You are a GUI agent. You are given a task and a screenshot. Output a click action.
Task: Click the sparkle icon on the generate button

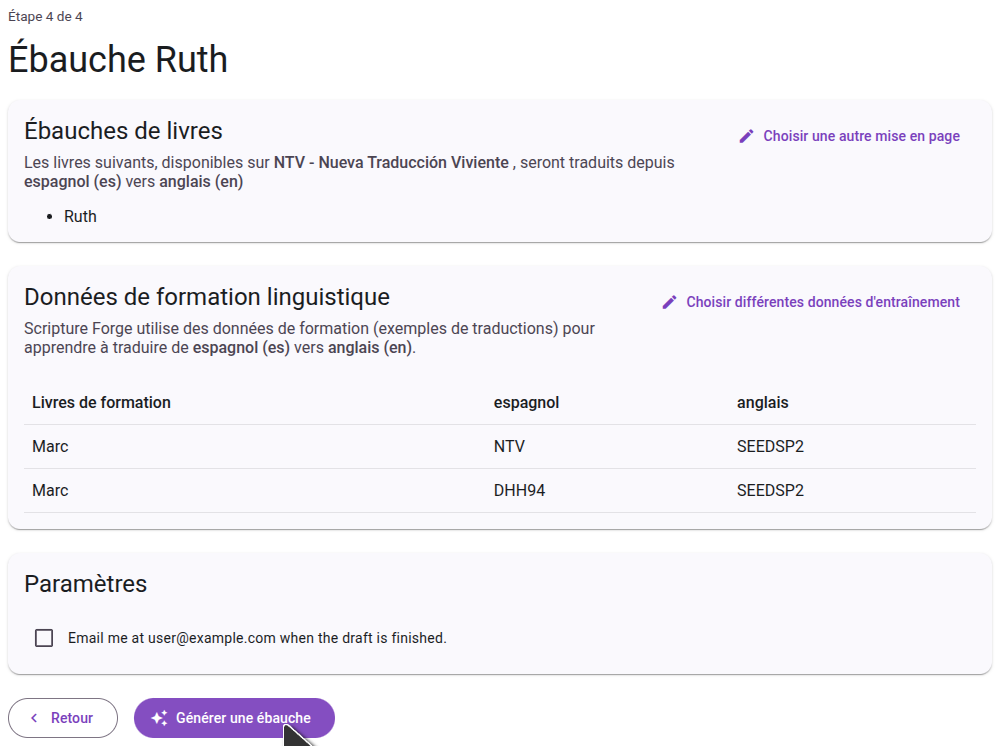pyautogui.click(x=159, y=718)
